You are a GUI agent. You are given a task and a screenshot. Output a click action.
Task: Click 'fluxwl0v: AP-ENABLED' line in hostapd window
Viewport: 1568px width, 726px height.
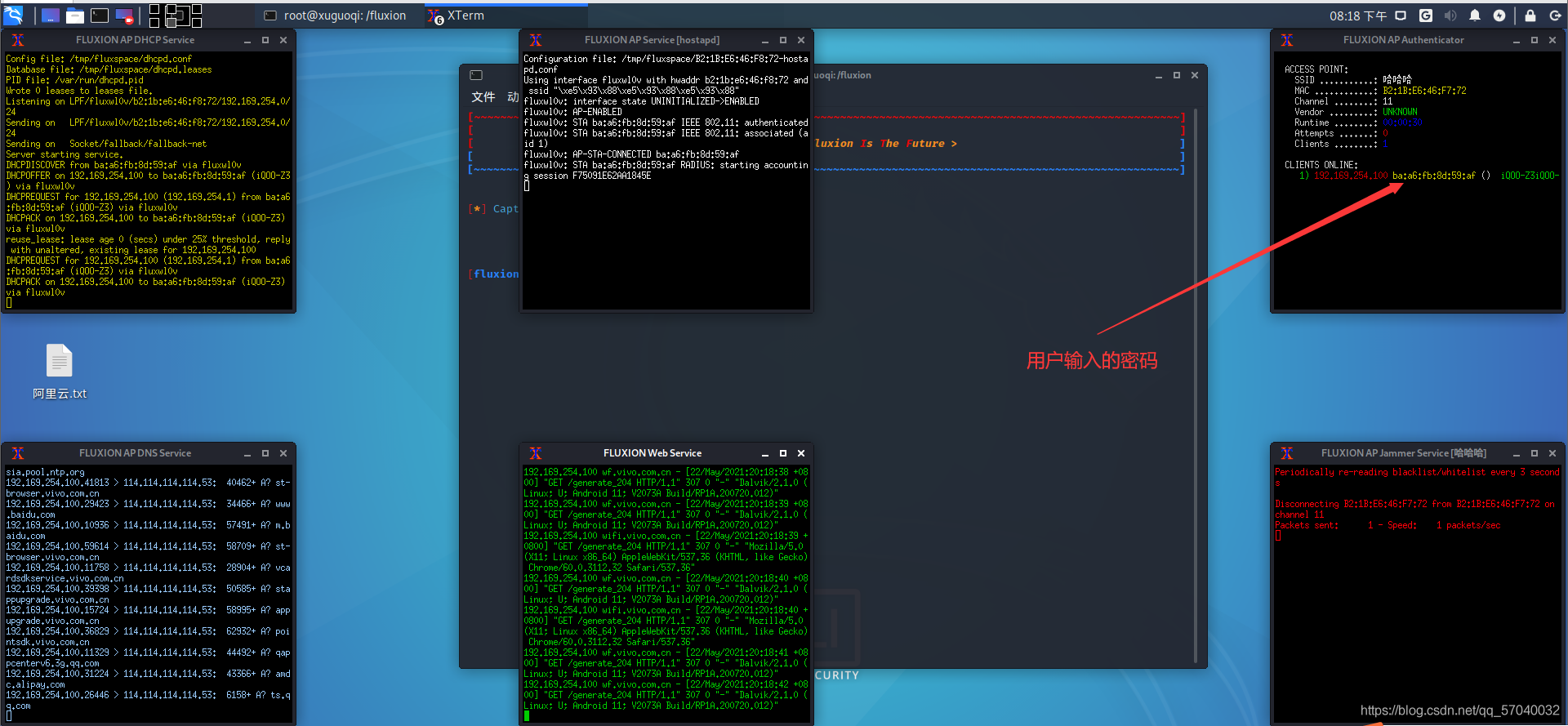pyautogui.click(x=572, y=112)
